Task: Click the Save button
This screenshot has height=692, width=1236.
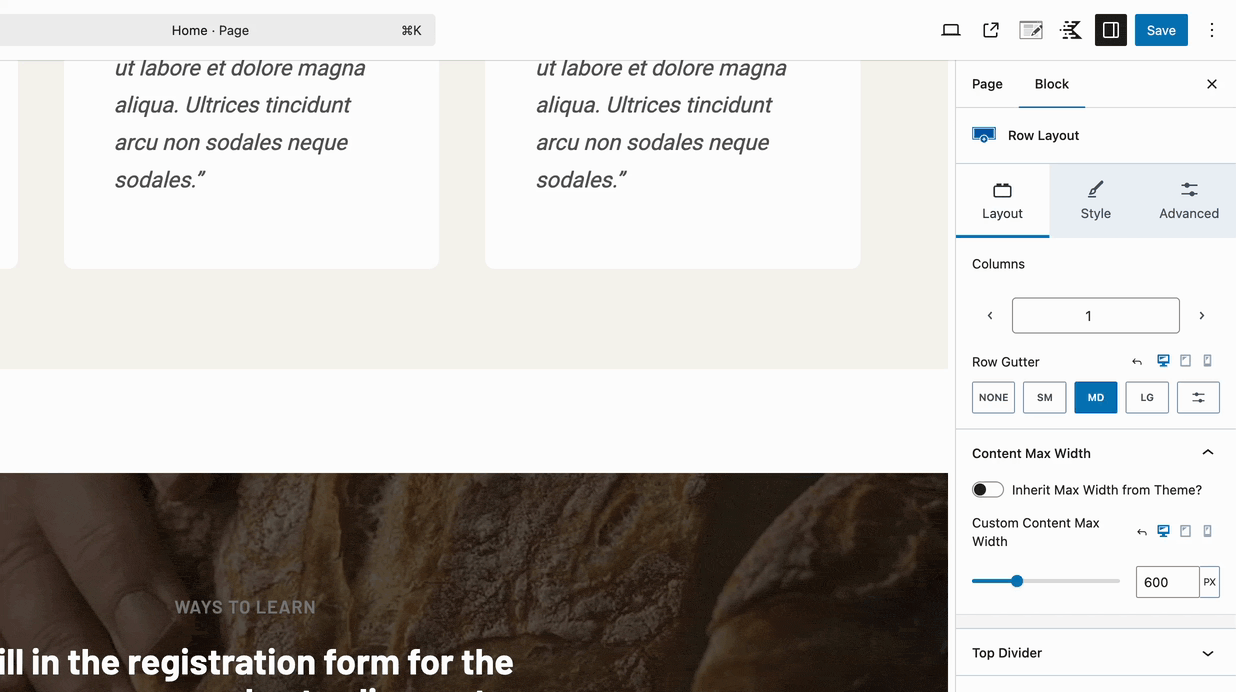Action: 1160,30
